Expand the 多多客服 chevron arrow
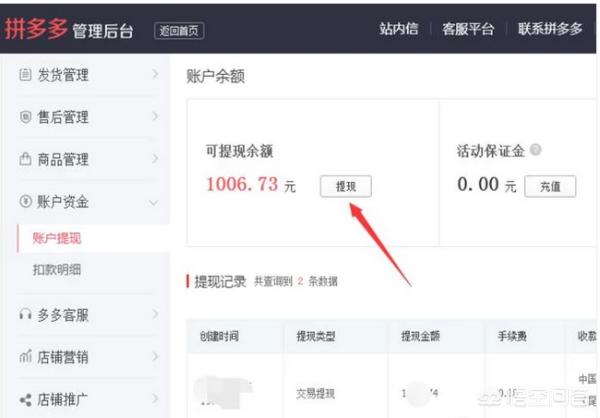This screenshot has height=418, width=600. (155, 315)
